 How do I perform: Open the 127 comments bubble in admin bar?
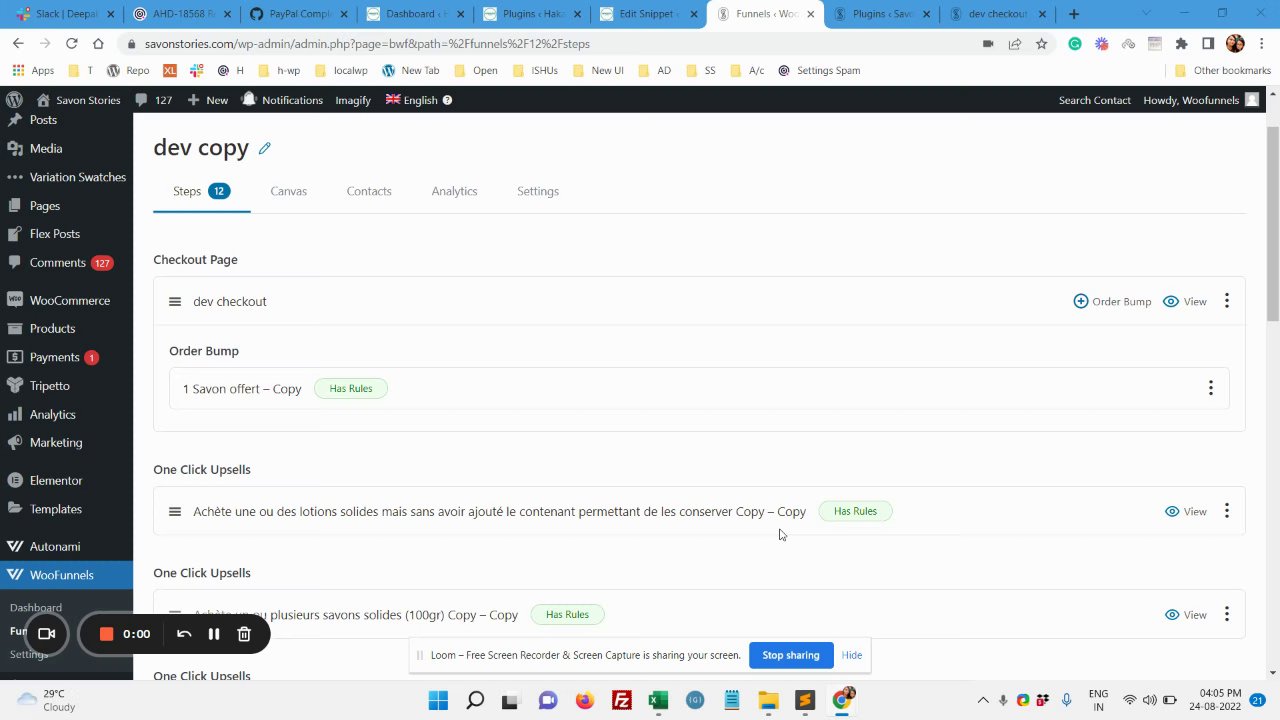153,100
